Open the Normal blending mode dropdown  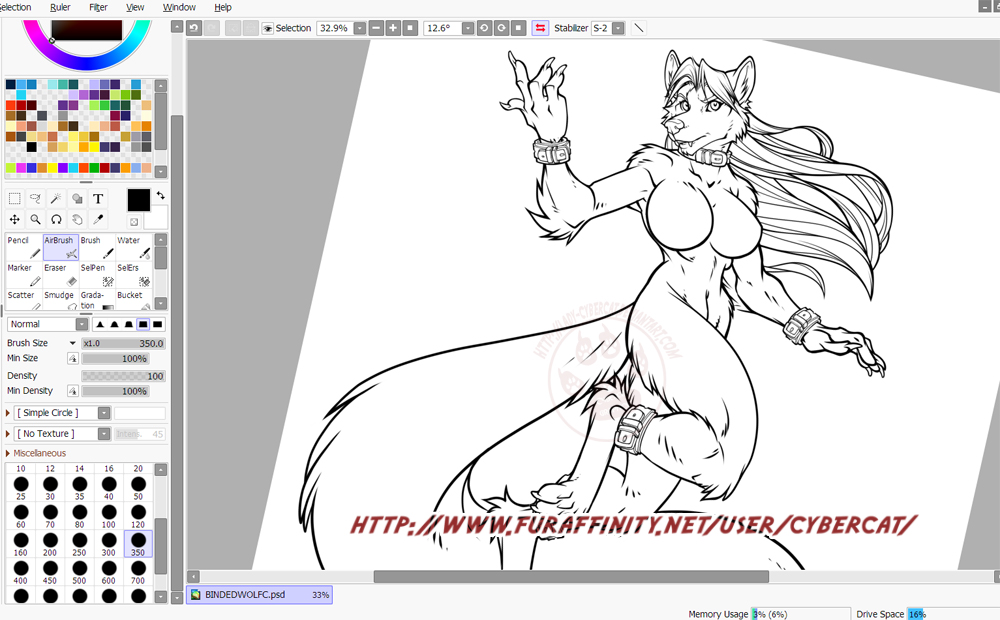click(82, 324)
